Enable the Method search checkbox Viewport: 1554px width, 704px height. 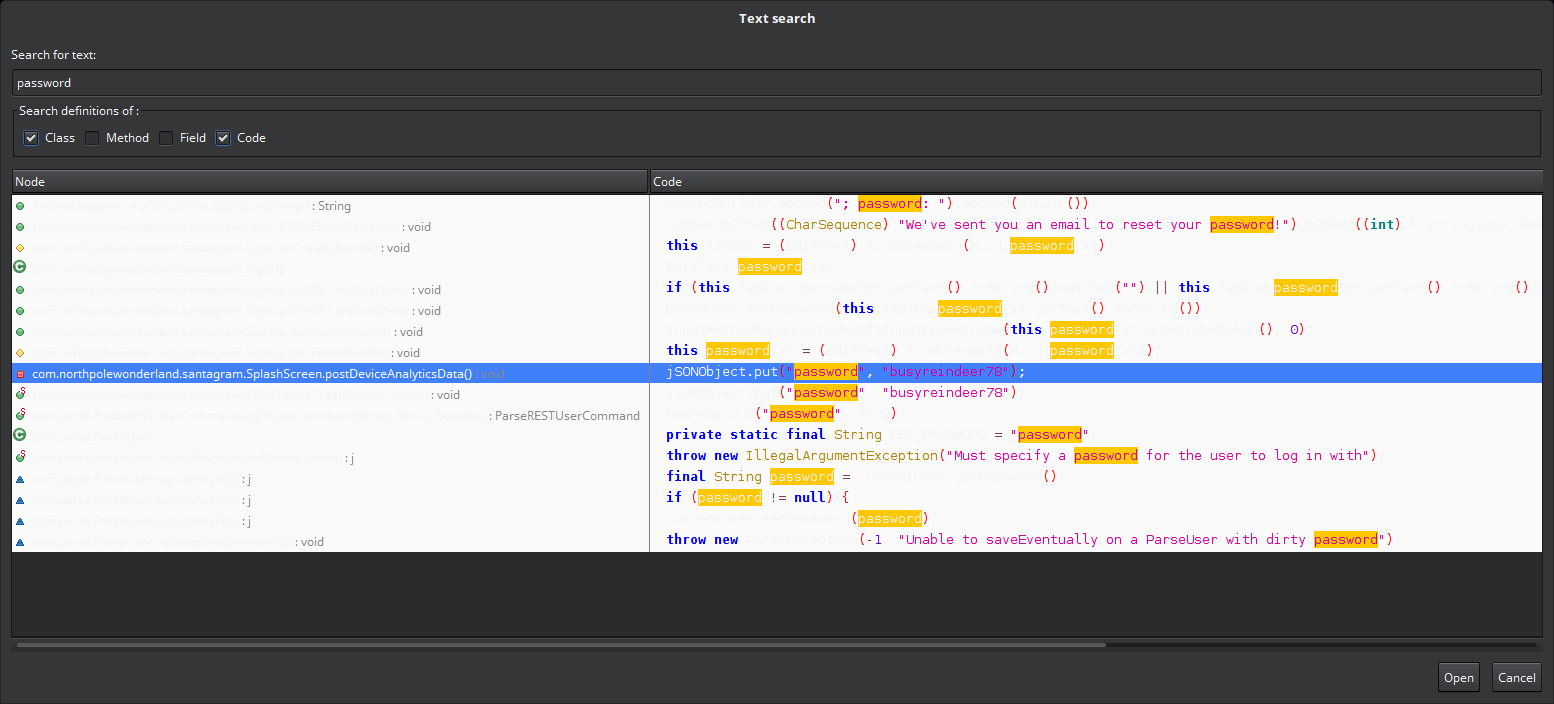(92, 138)
